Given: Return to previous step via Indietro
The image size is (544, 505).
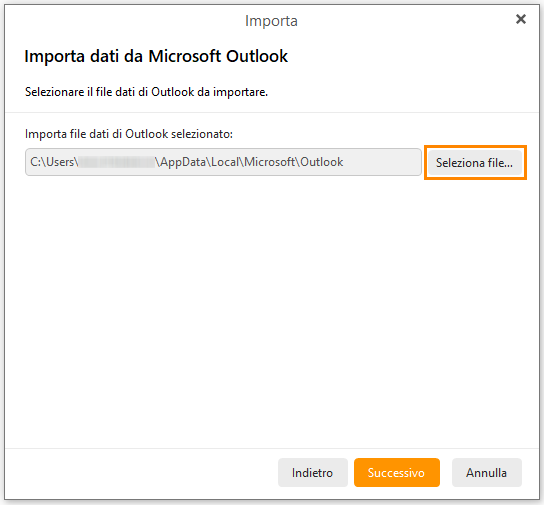Looking at the screenshot, I should (313, 473).
